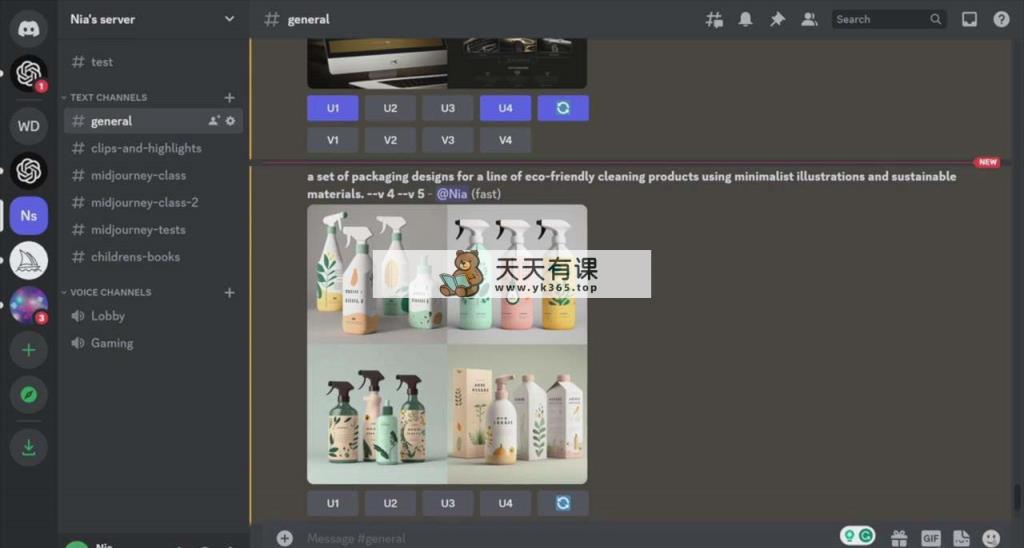Open Discord home direct messages

(28, 29)
